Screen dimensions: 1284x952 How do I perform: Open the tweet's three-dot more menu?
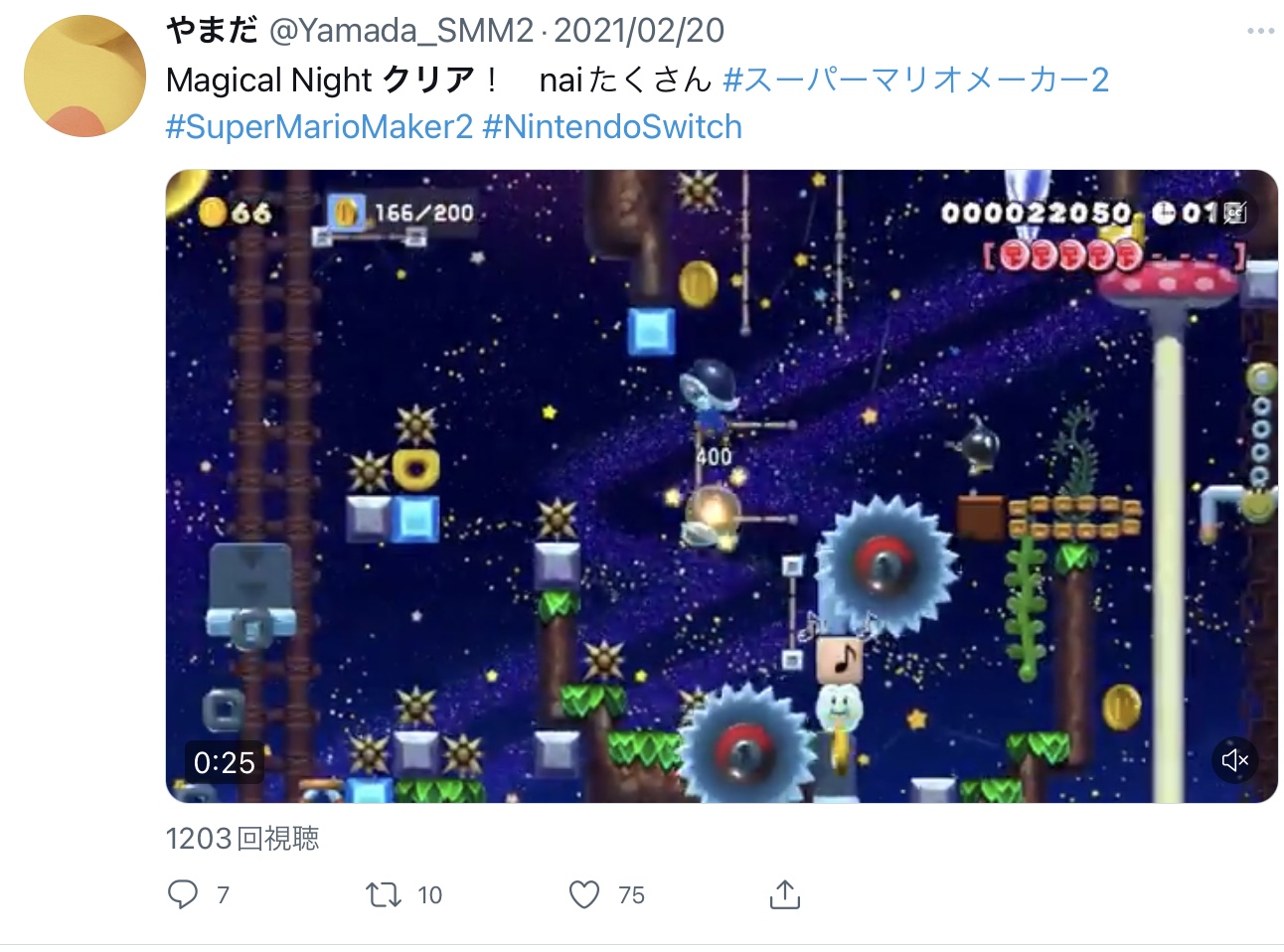pyautogui.click(x=1260, y=31)
